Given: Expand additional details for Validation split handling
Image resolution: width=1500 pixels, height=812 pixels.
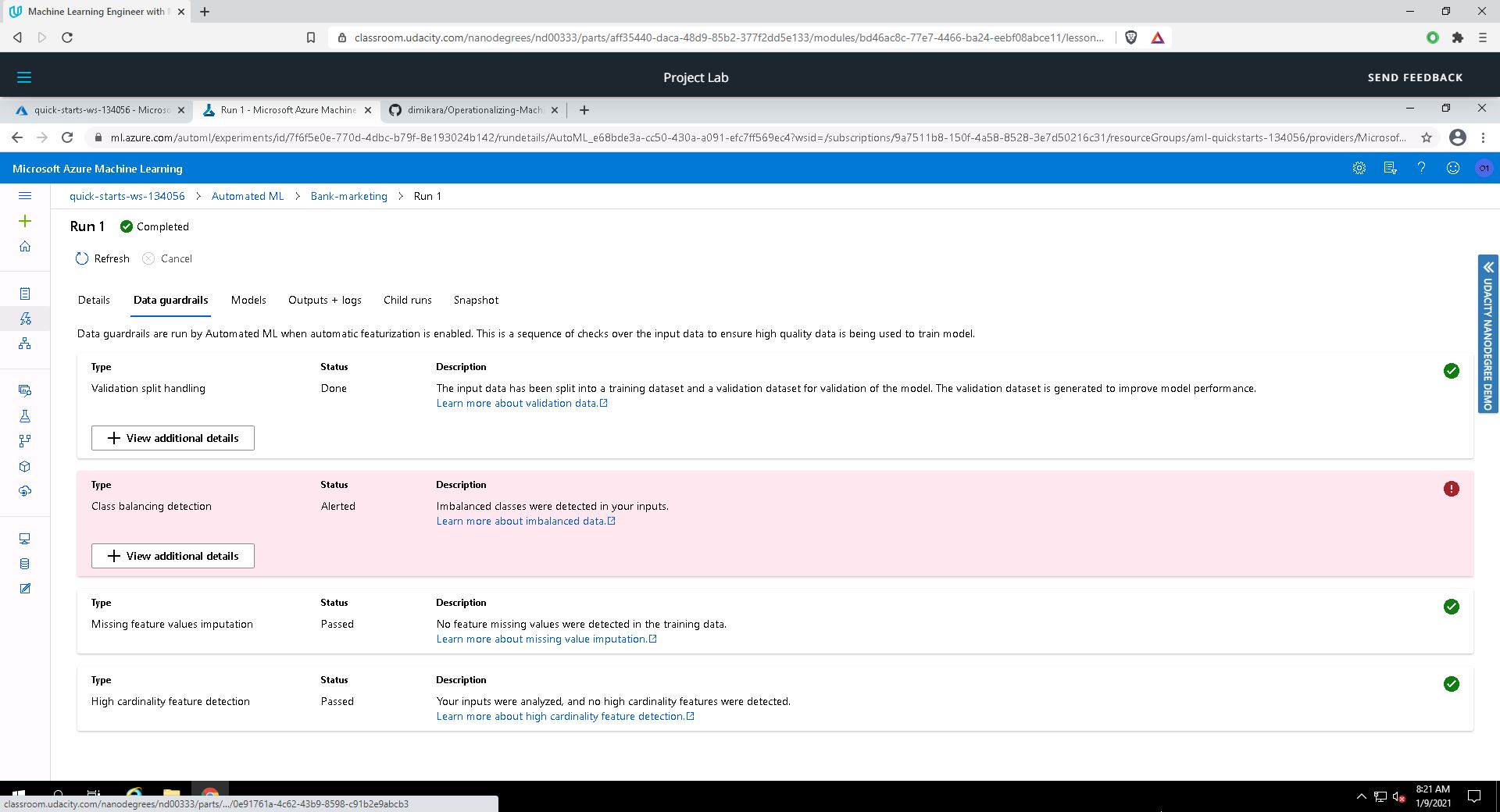Looking at the screenshot, I should 173,438.
